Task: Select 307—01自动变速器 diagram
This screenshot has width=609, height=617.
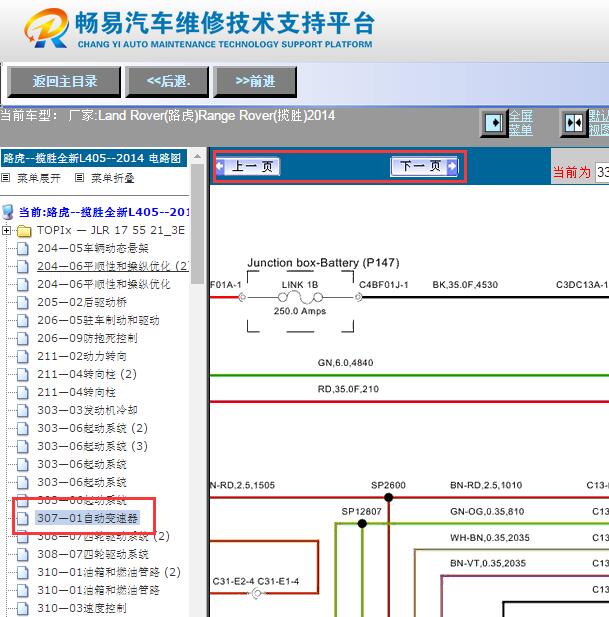Action: tap(87, 518)
